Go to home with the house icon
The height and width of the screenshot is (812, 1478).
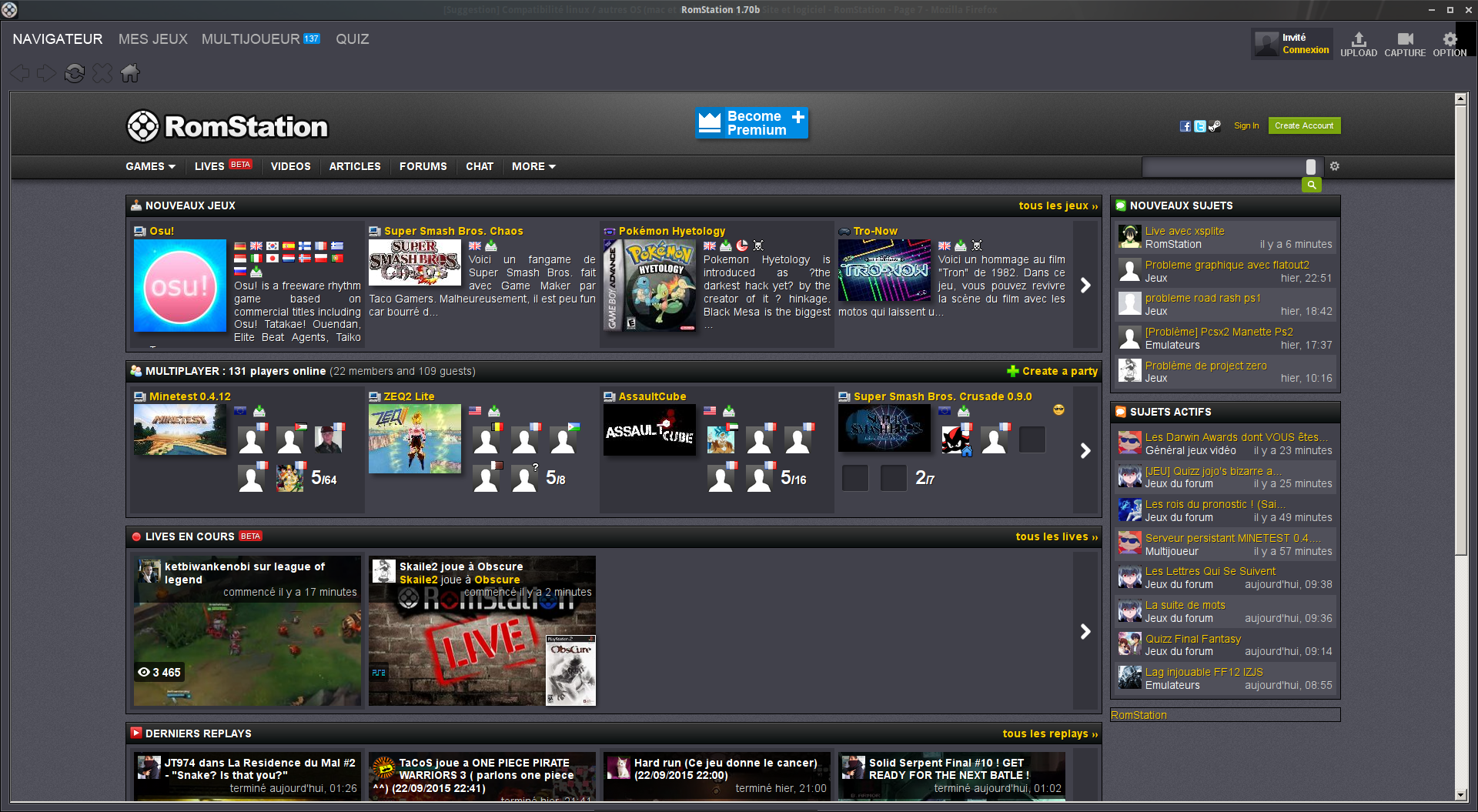pyautogui.click(x=130, y=73)
